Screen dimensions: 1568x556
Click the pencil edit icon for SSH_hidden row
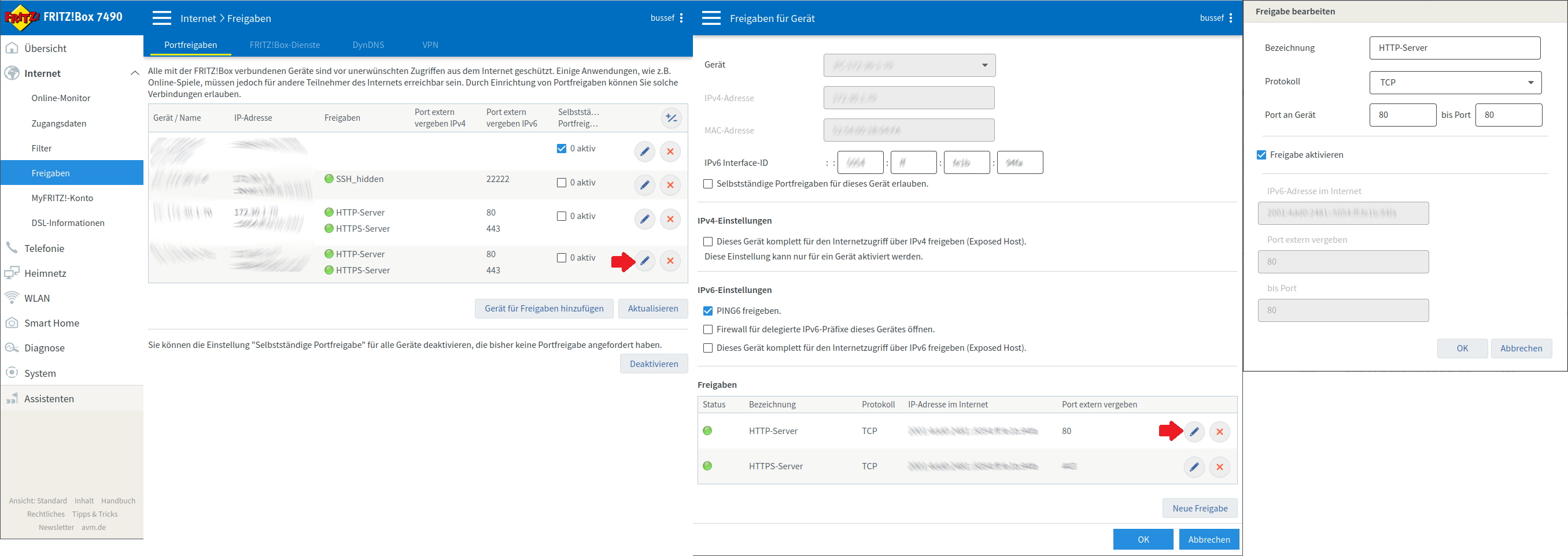click(644, 185)
